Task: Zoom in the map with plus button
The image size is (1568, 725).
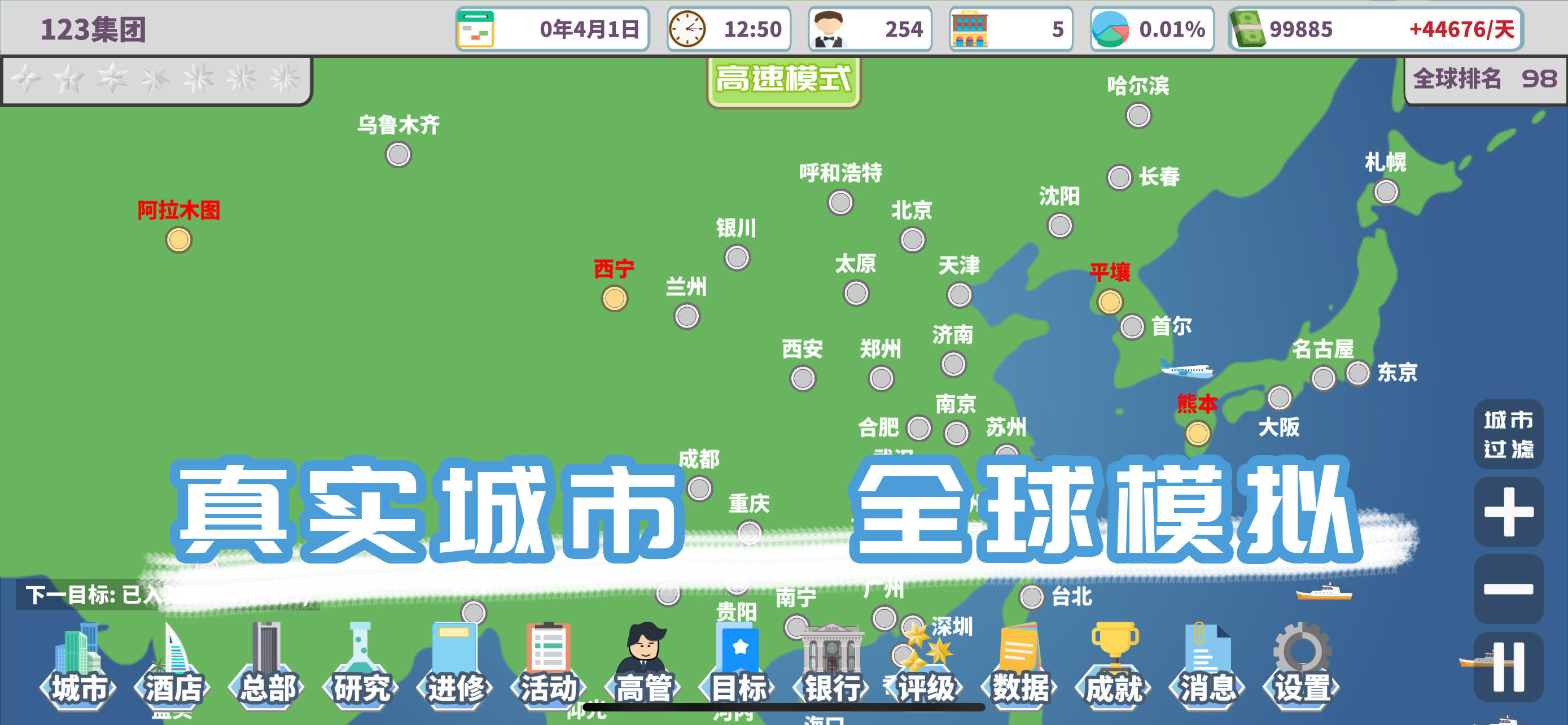Action: [x=1508, y=512]
